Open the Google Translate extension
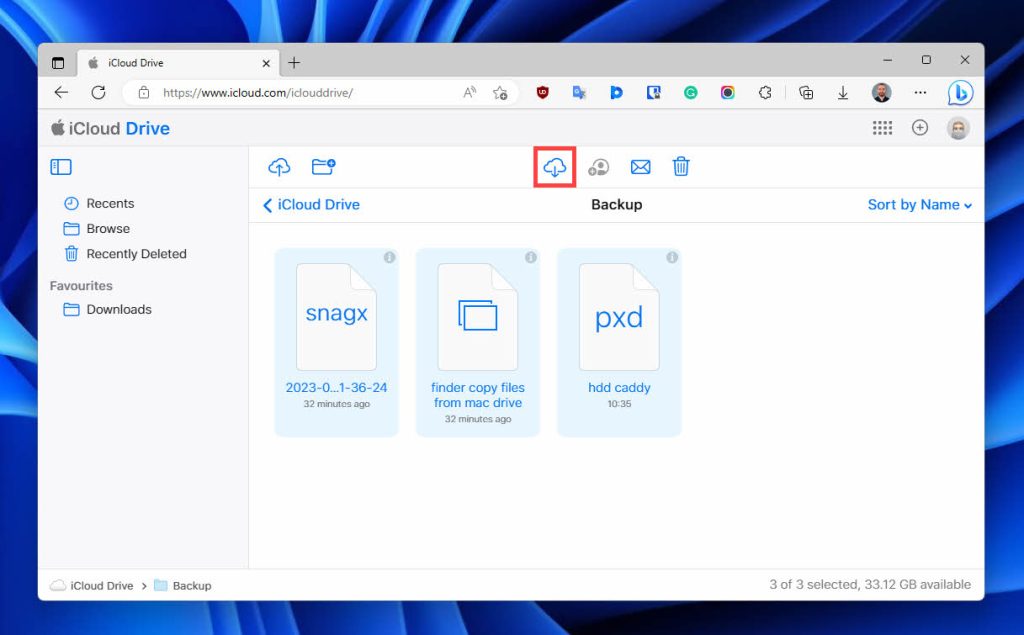Image resolution: width=1024 pixels, height=635 pixels. tap(579, 93)
